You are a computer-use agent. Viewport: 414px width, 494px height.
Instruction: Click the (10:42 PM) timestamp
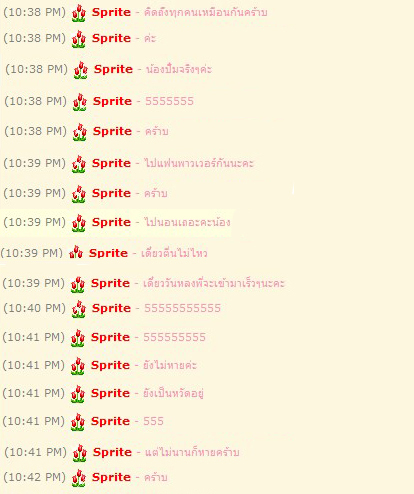tap(34, 477)
